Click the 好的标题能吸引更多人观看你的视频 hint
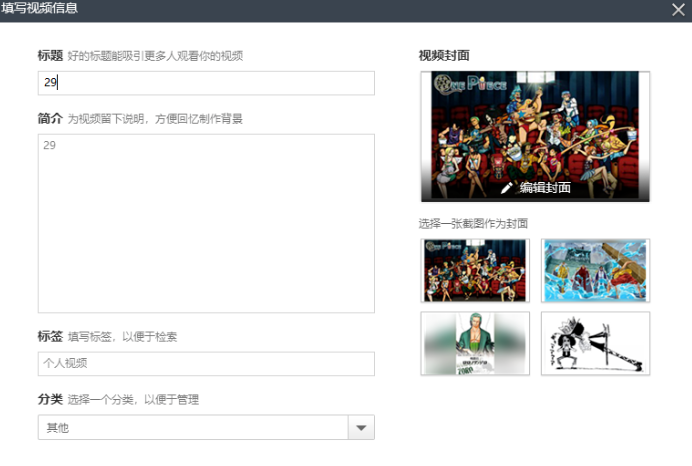Viewport: 692px width, 466px height. 155,56
